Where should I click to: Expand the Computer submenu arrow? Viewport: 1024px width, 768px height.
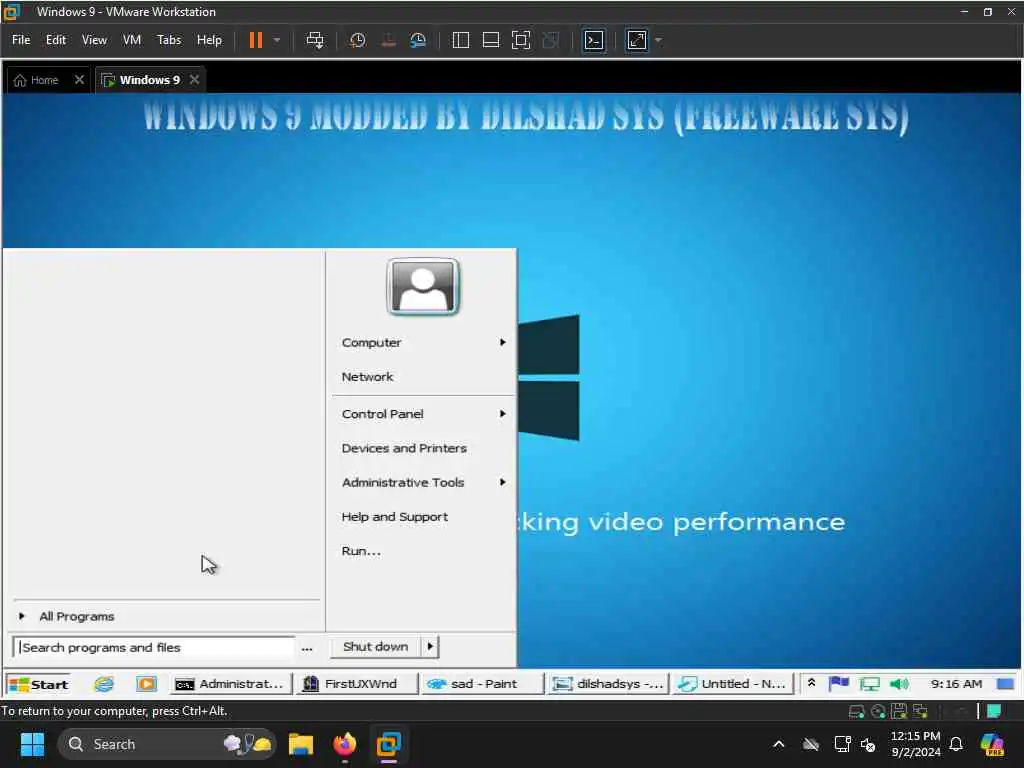(x=502, y=342)
